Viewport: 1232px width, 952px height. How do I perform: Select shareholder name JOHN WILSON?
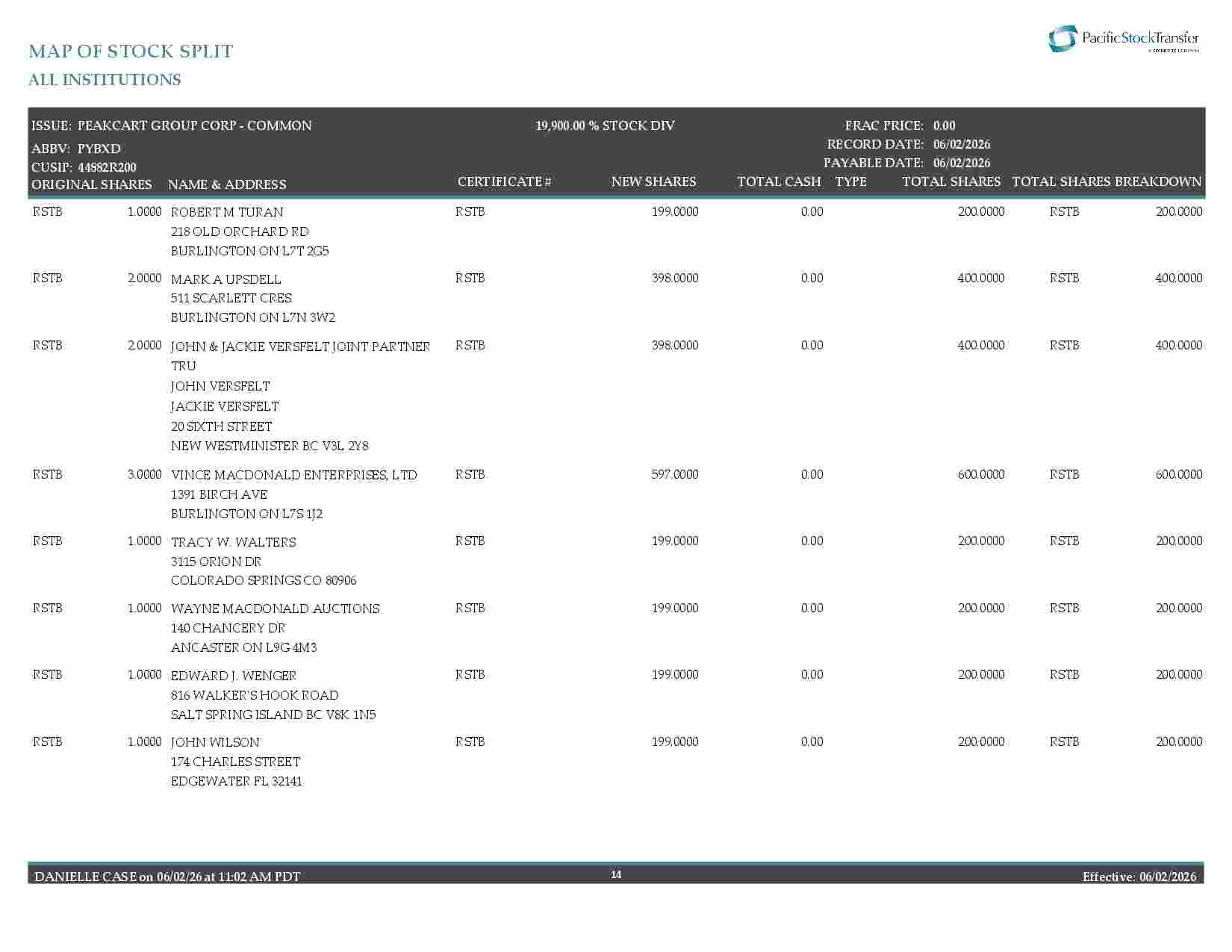click(x=216, y=742)
